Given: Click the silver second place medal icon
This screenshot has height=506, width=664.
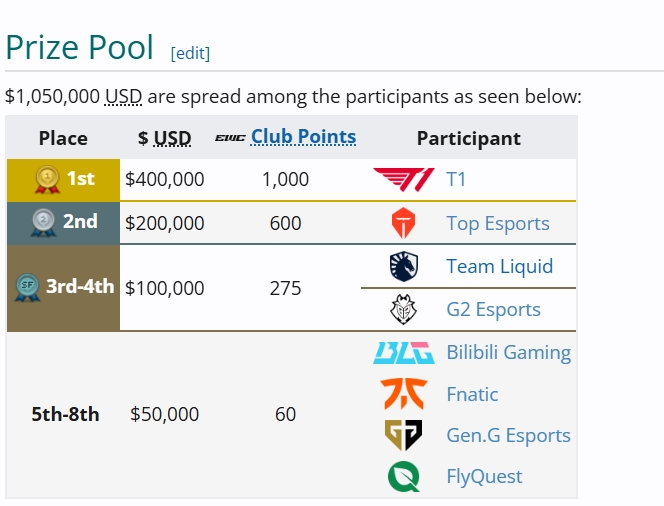Looking at the screenshot, I should (x=43, y=222).
